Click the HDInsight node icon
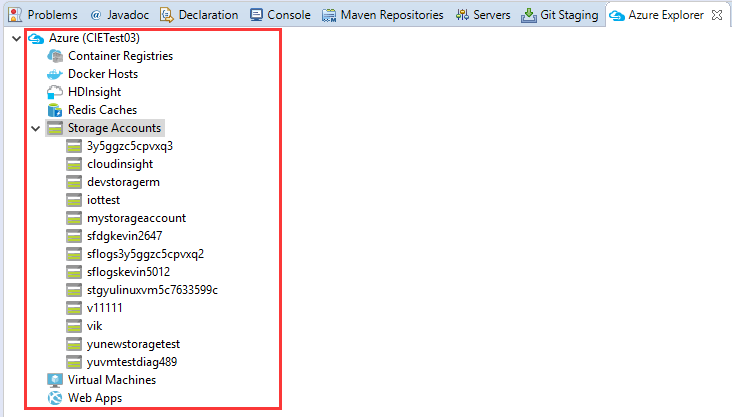 tap(55, 92)
